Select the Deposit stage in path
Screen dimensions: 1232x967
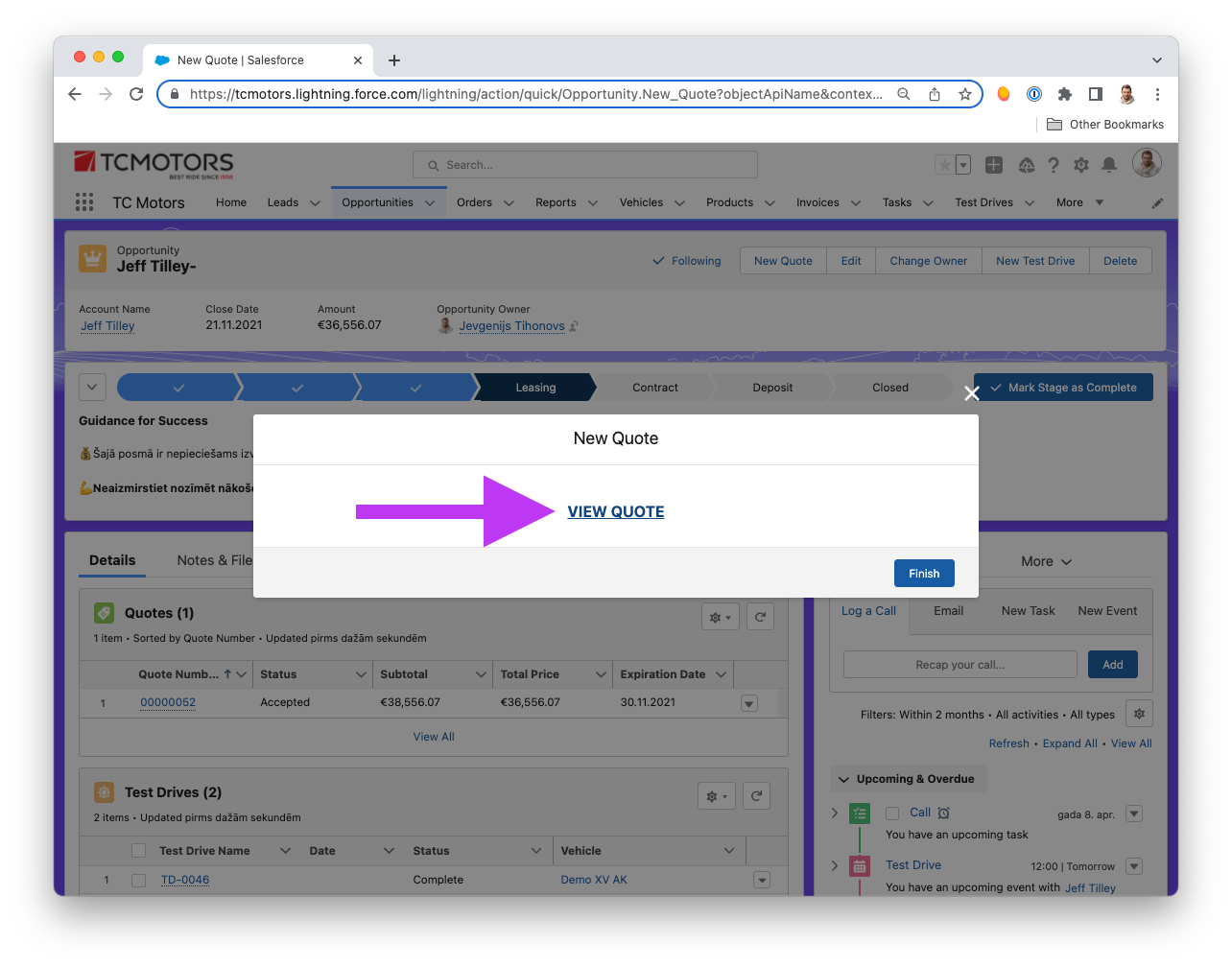[772, 388]
